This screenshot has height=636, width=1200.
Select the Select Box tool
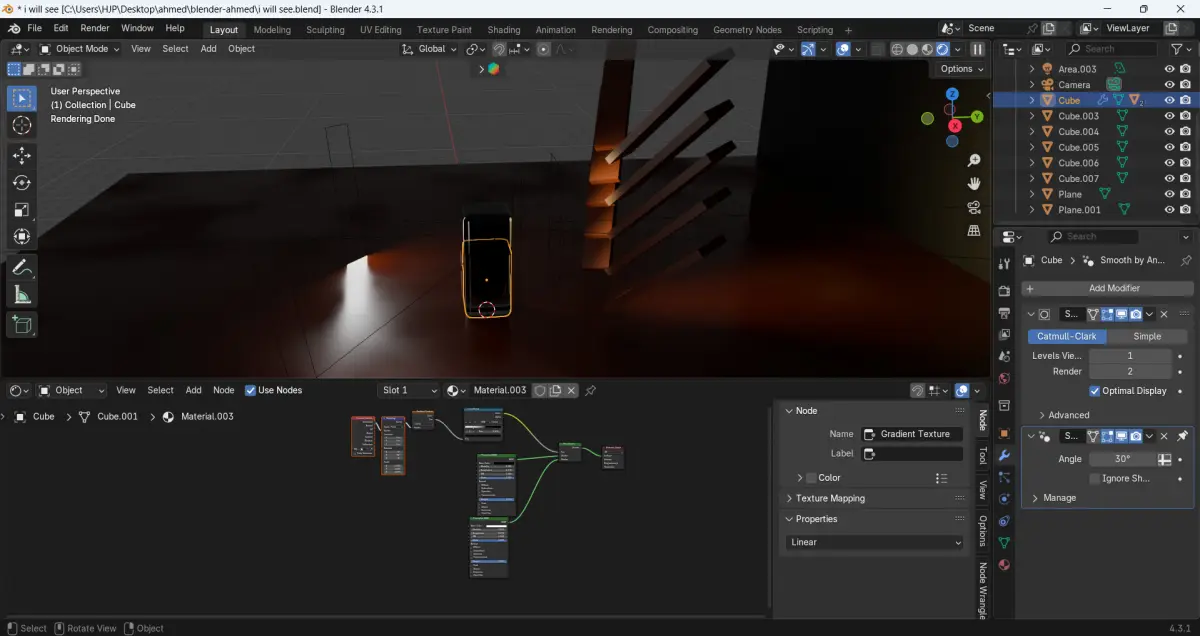(22, 98)
